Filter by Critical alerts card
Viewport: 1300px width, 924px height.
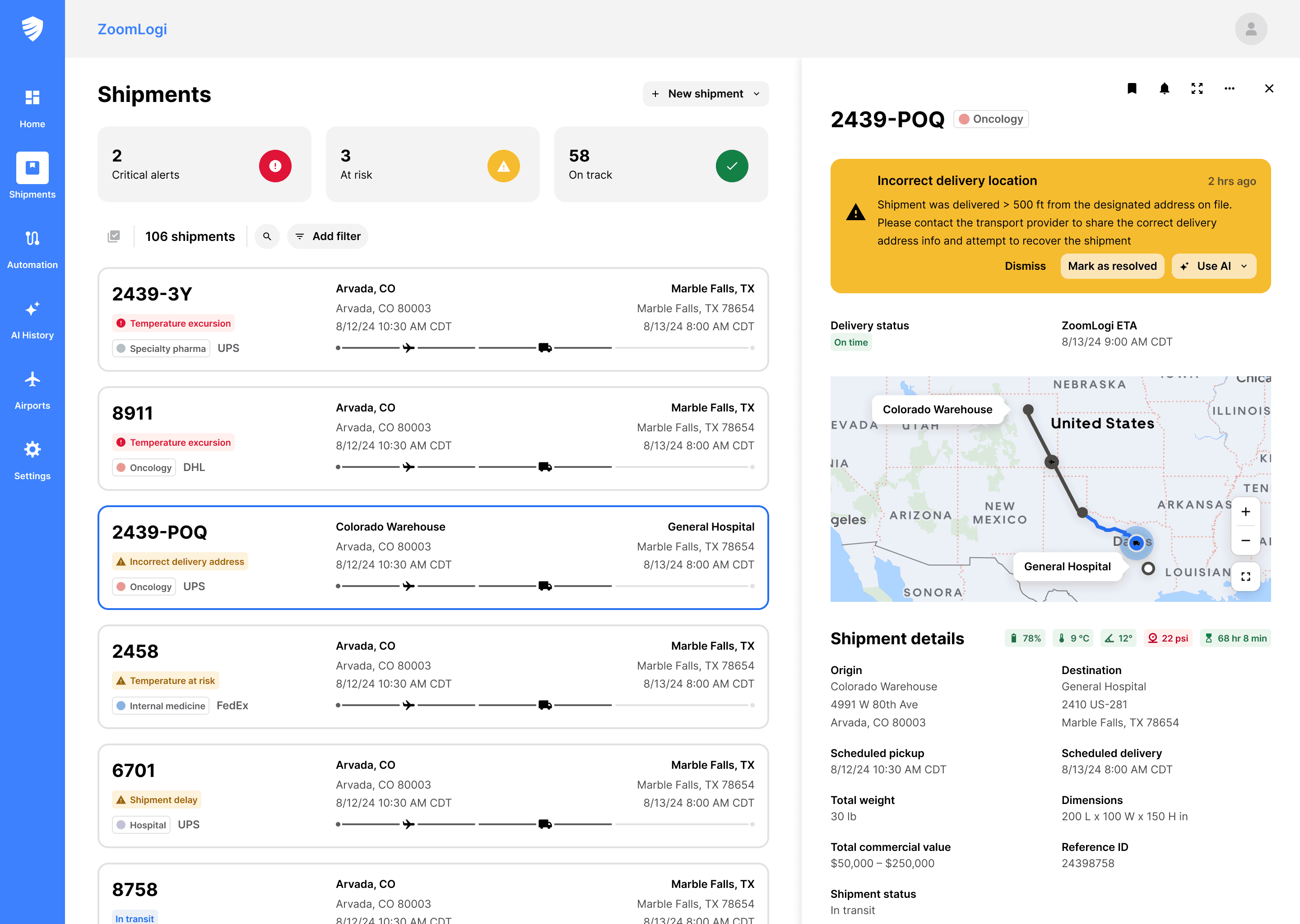point(204,164)
